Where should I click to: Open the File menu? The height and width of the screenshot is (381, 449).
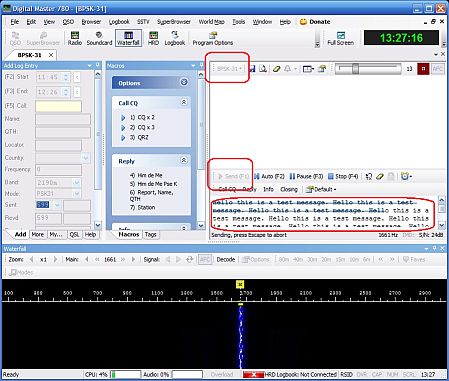point(15,22)
